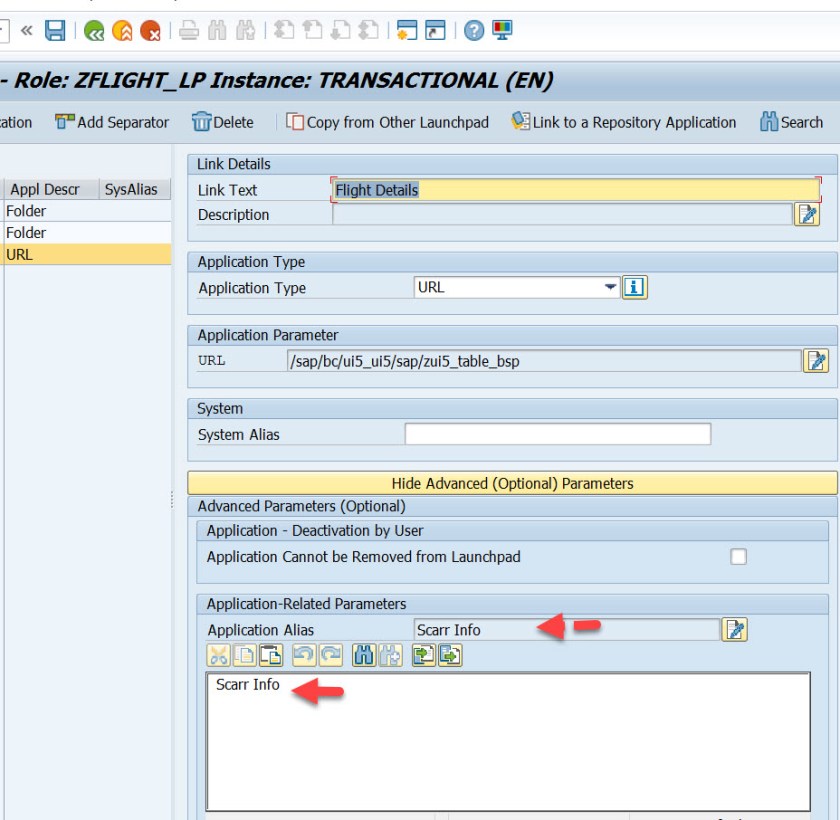Image resolution: width=840 pixels, height=820 pixels.
Task: Click the Delete toolbar button
Action: (222, 122)
